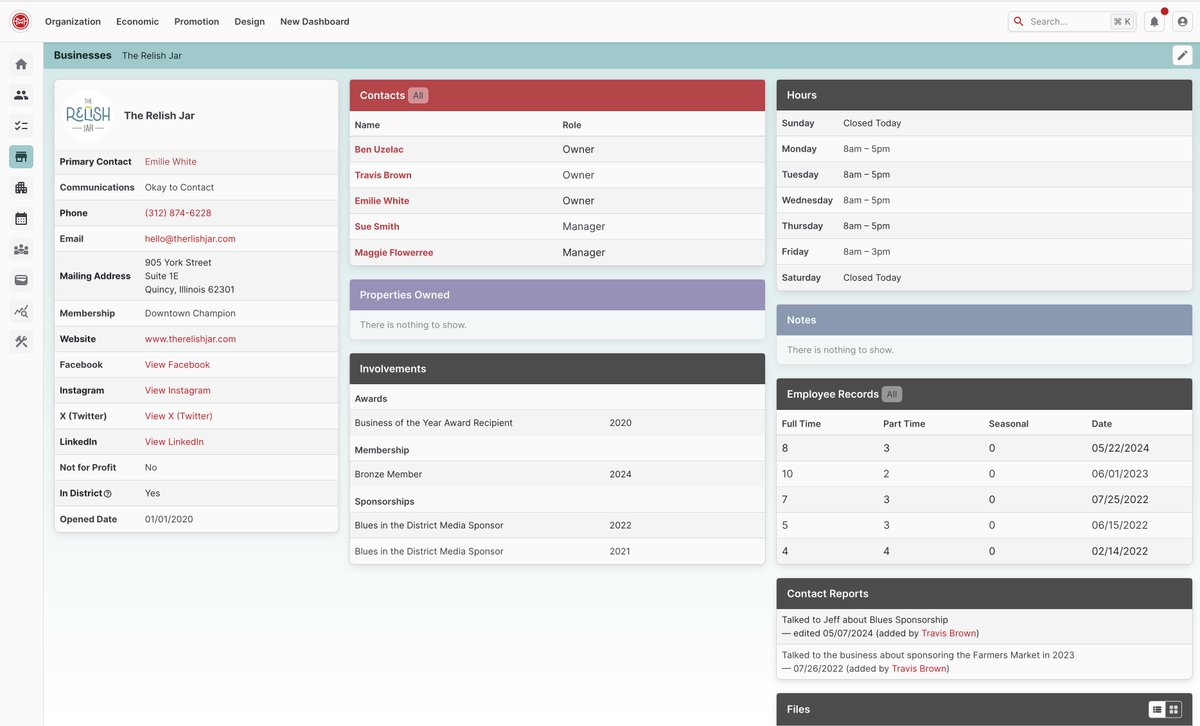
Task: Click the Opened Date 01/01/2020 value
Action: [x=169, y=519]
